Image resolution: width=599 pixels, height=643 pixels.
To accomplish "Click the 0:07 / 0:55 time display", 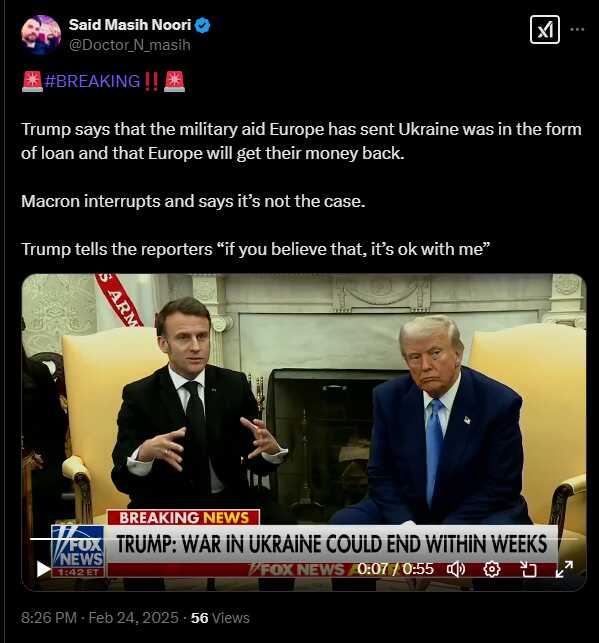I will coord(395,569).
